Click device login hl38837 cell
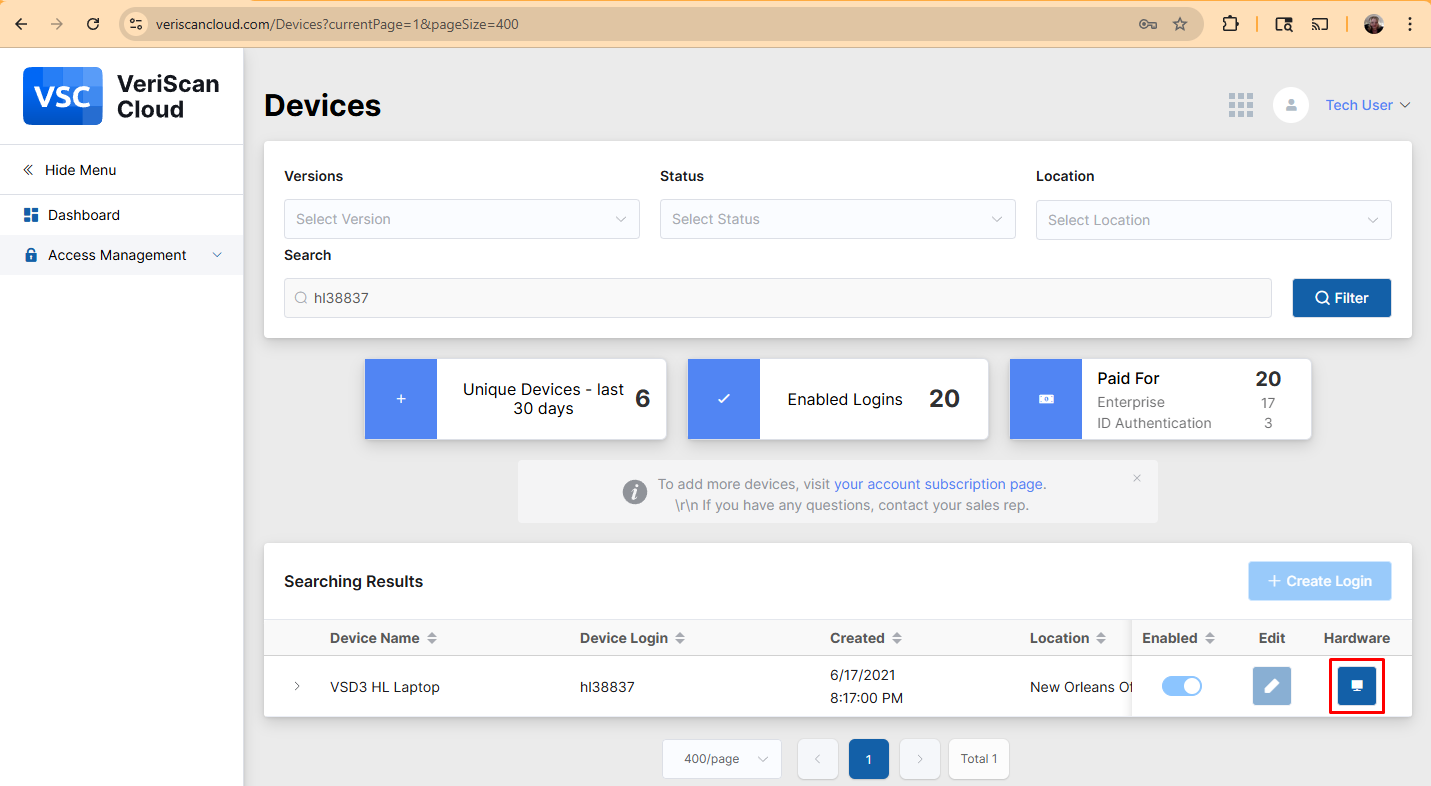 click(607, 687)
